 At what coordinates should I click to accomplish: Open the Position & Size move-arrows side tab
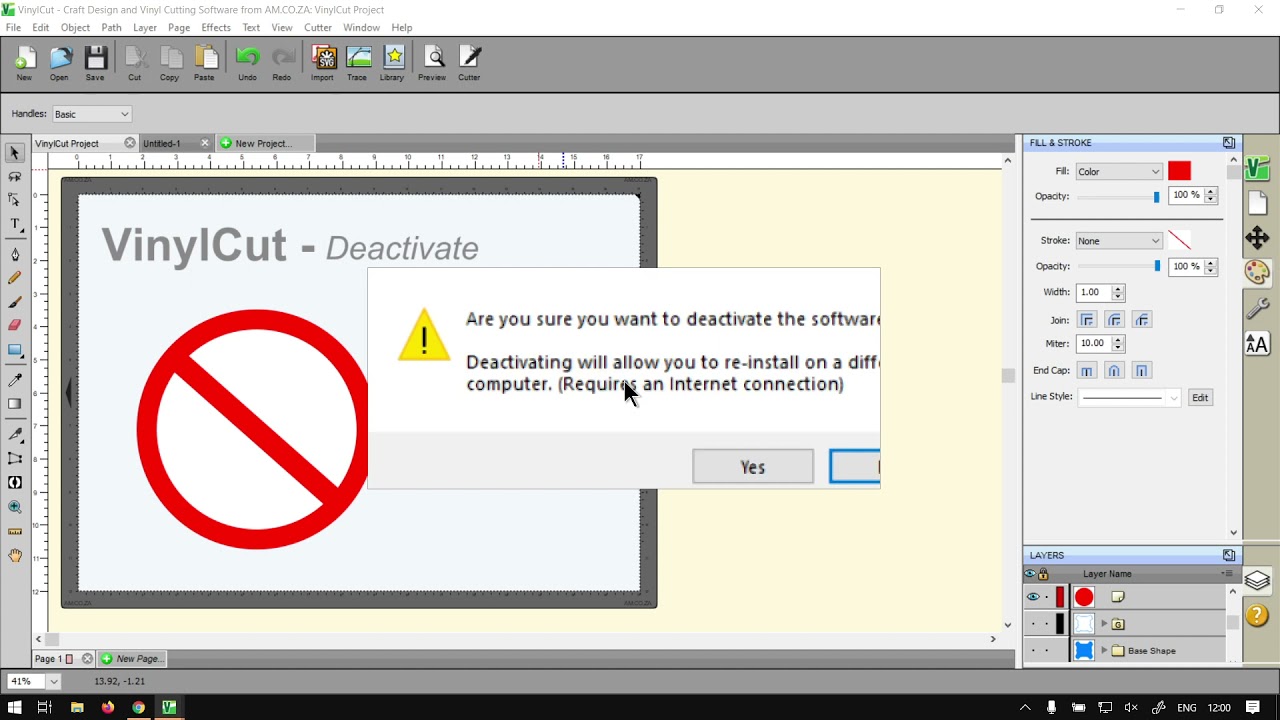click(x=1257, y=237)
